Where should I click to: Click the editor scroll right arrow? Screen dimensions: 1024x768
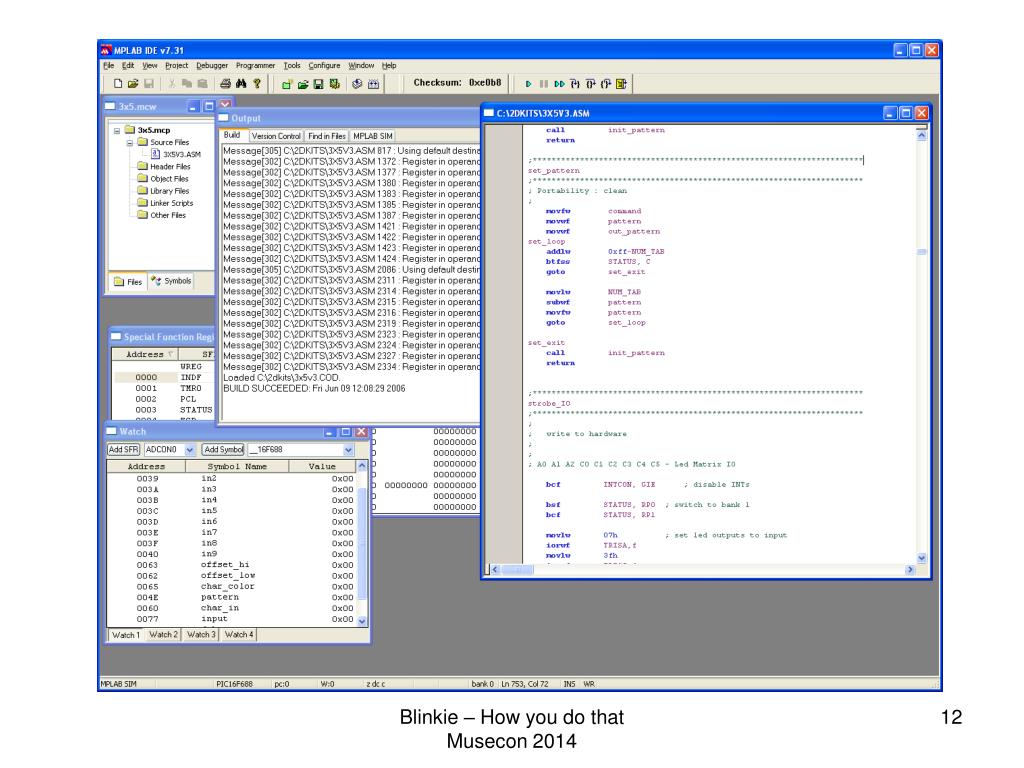910,570
